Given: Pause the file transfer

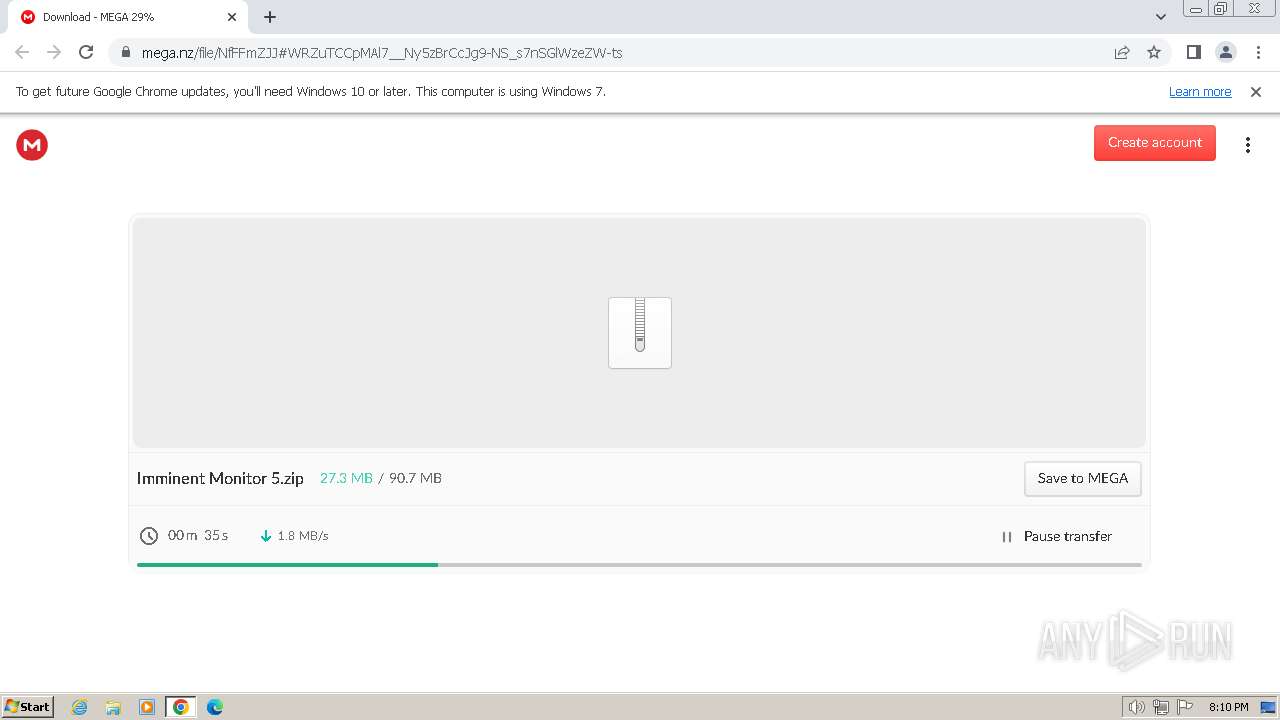Looking at the screenshot, I should click(1056, 536).
